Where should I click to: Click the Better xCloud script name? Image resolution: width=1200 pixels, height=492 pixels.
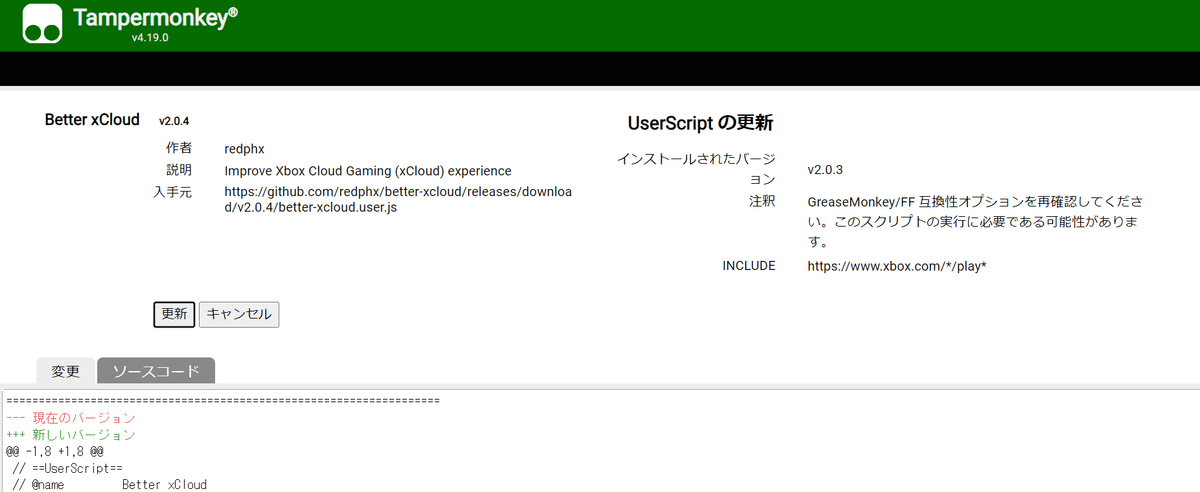(92, 119)
